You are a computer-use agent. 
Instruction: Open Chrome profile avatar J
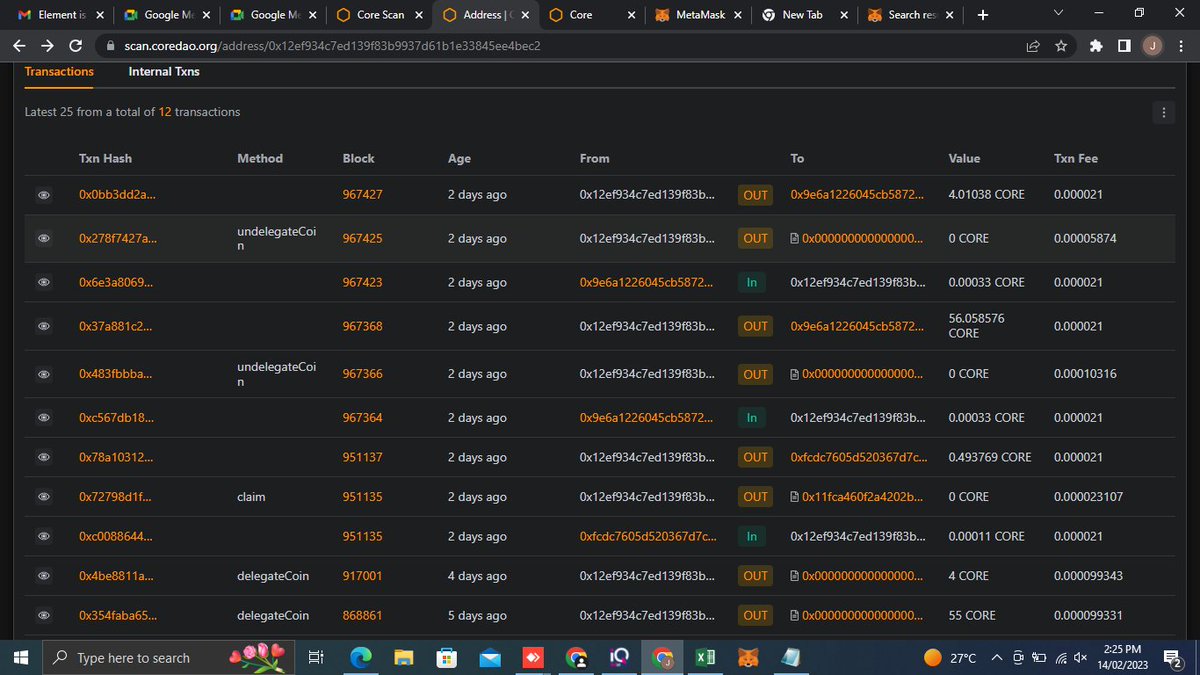[x=1153, y=46]
